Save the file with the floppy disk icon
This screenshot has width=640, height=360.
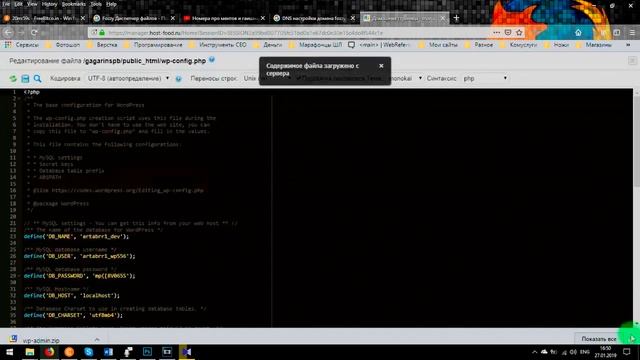point(25,78)
